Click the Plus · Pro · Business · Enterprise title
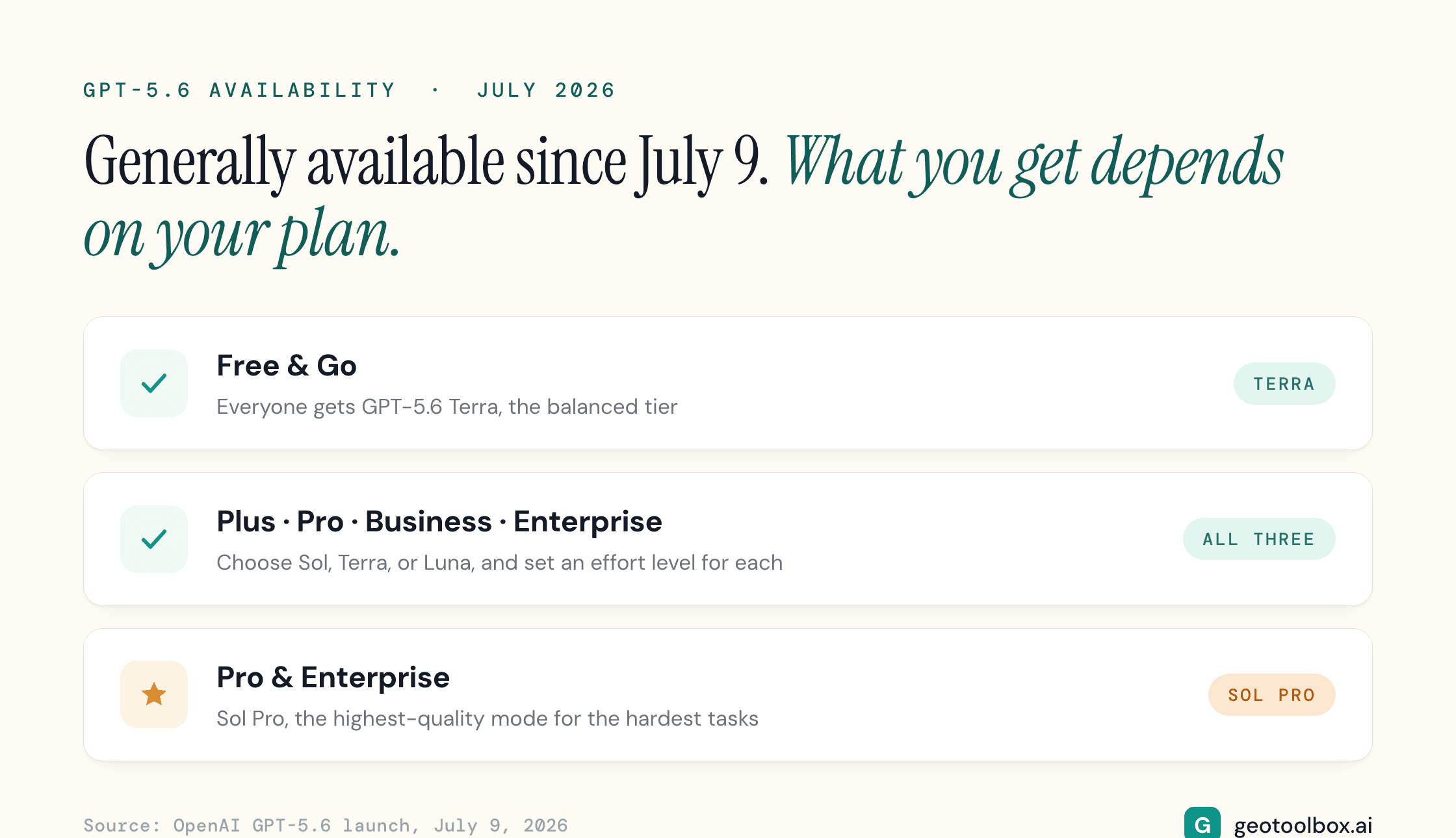This screenshot has width=1456, height=838. tap(439, 522)
